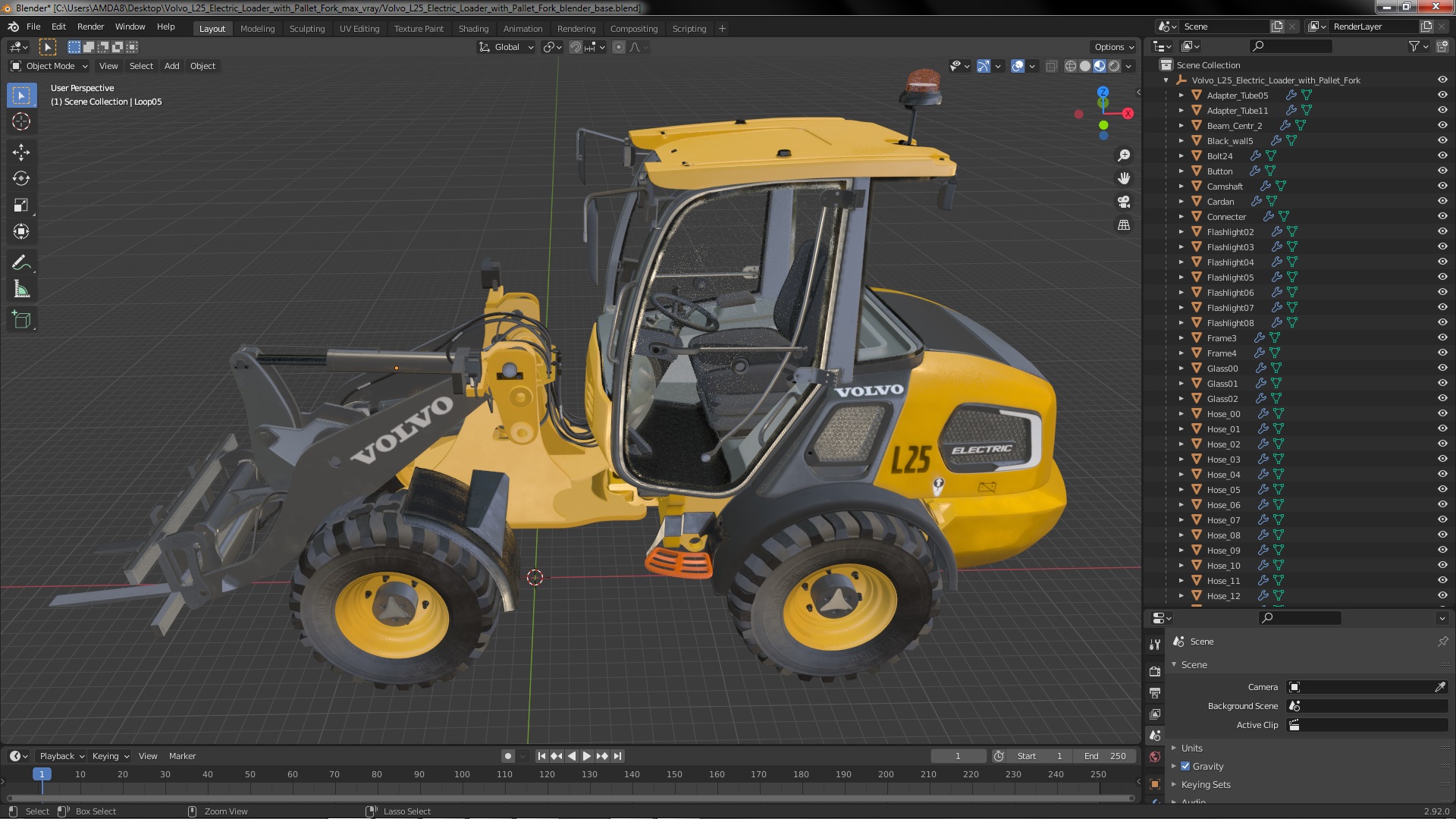1456x819 pixels.
Task: Toggle proportional editing in the header
Action: [x=619, y=47]
